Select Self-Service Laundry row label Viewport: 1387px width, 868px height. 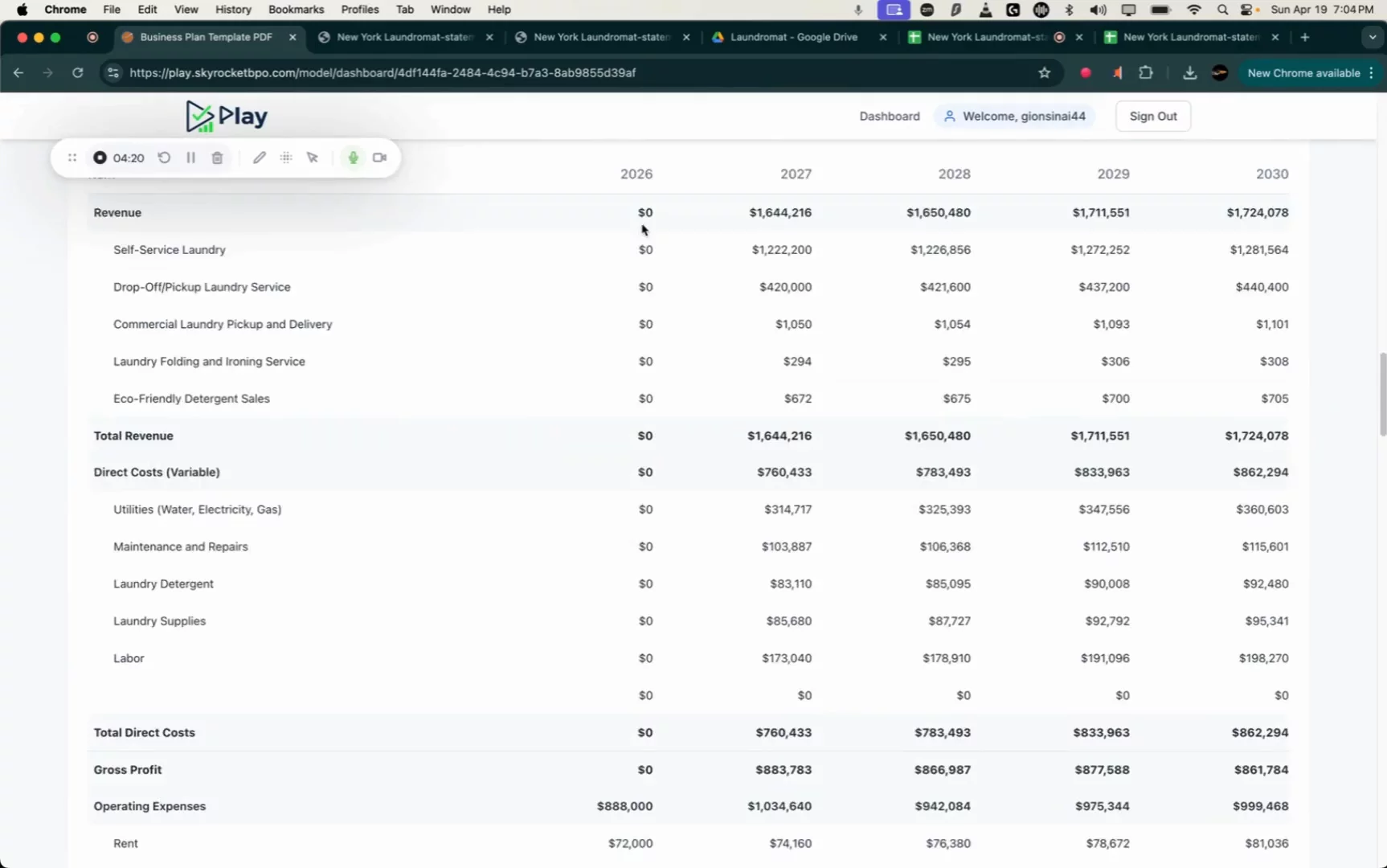[x=170, y=250]
